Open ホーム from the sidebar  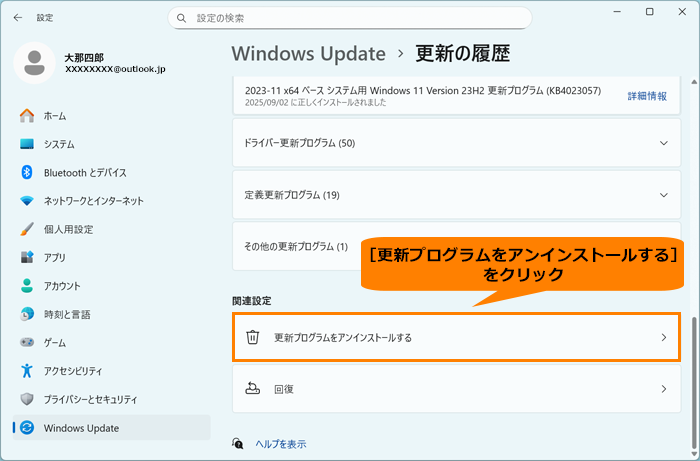pyautogui.click(x=55, y=116)
